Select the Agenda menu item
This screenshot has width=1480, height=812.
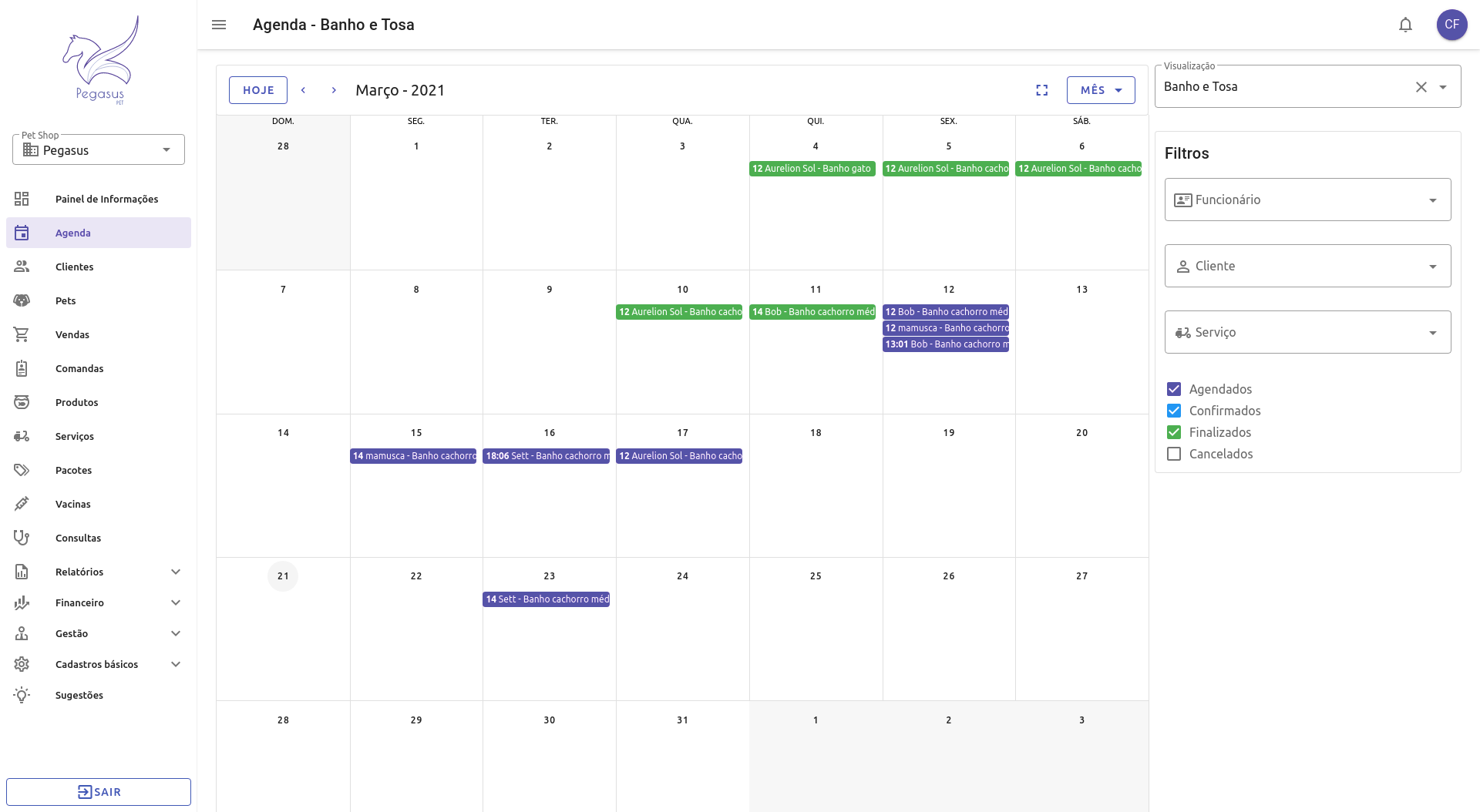click(99, 233)
